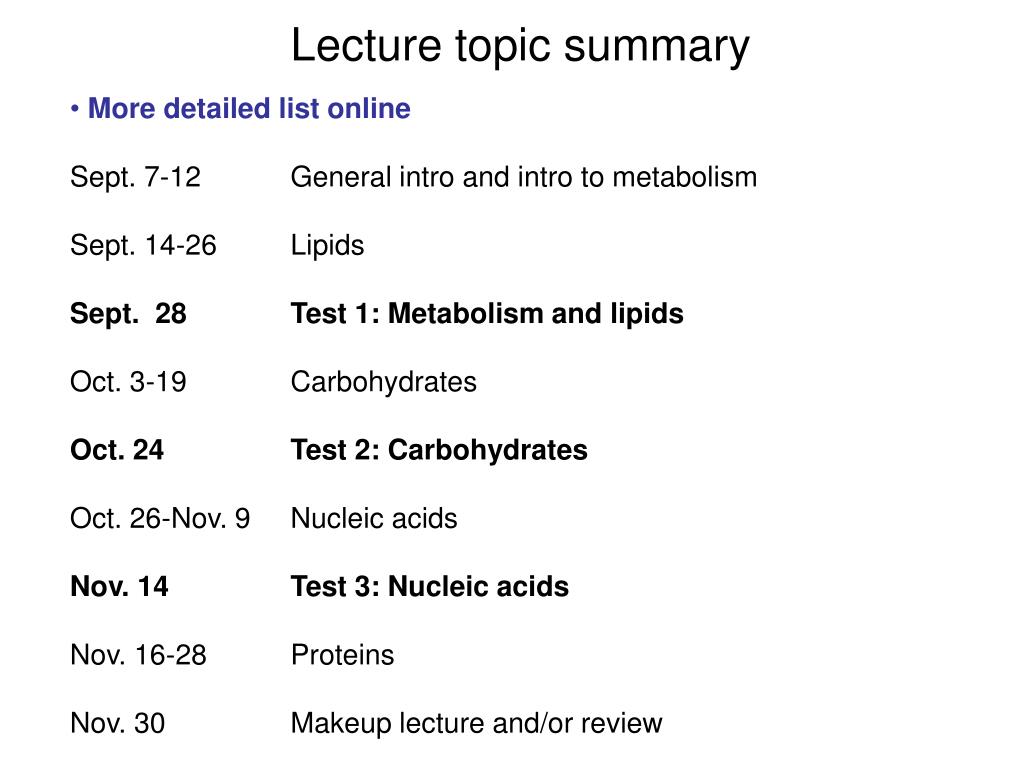Select the 'Oct. 26-Nov. 9' date range
Image resolution: width=1024 pixels, height=768 pixels.
point(160,519)
